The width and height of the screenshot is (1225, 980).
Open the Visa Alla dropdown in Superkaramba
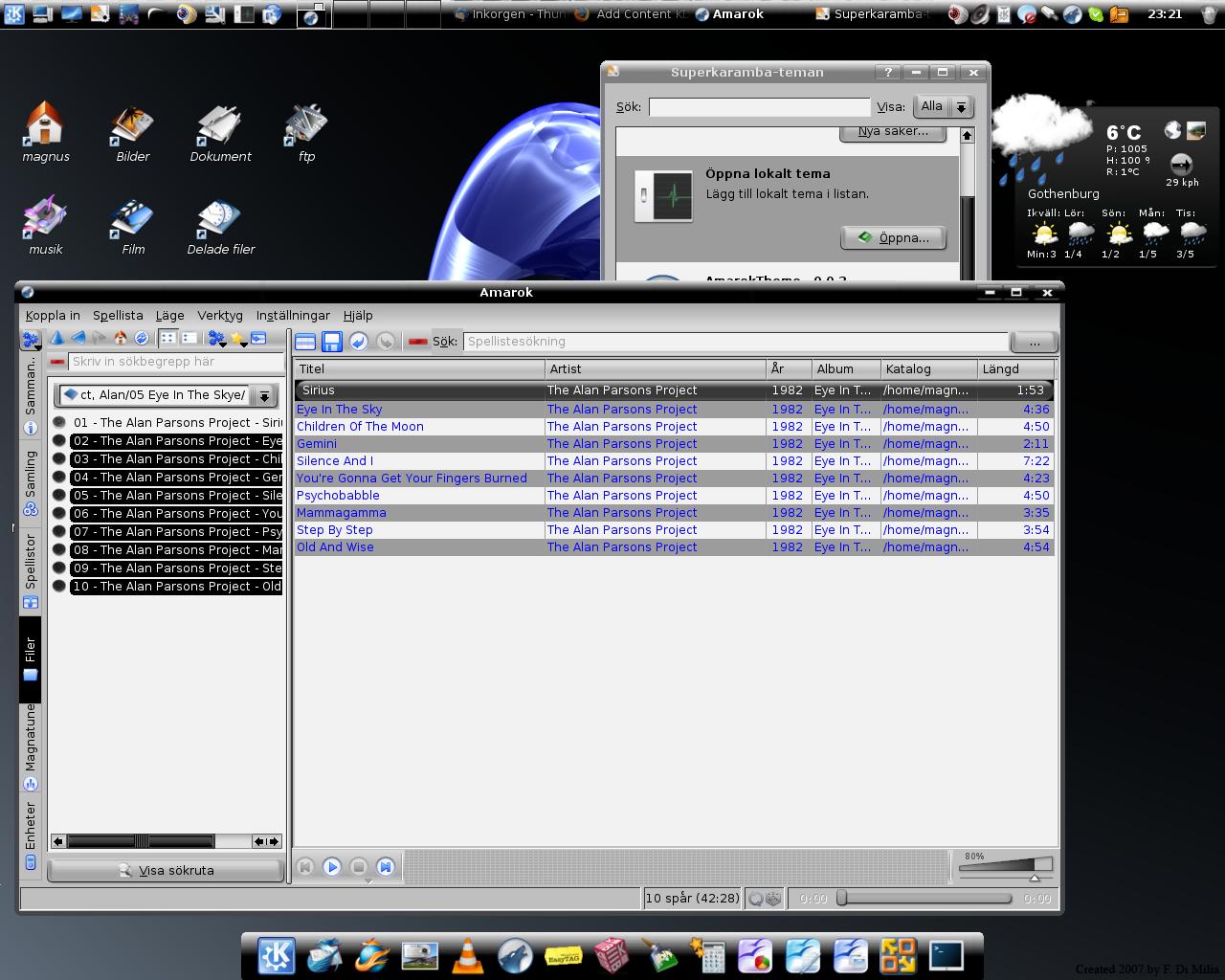point(944,107)
